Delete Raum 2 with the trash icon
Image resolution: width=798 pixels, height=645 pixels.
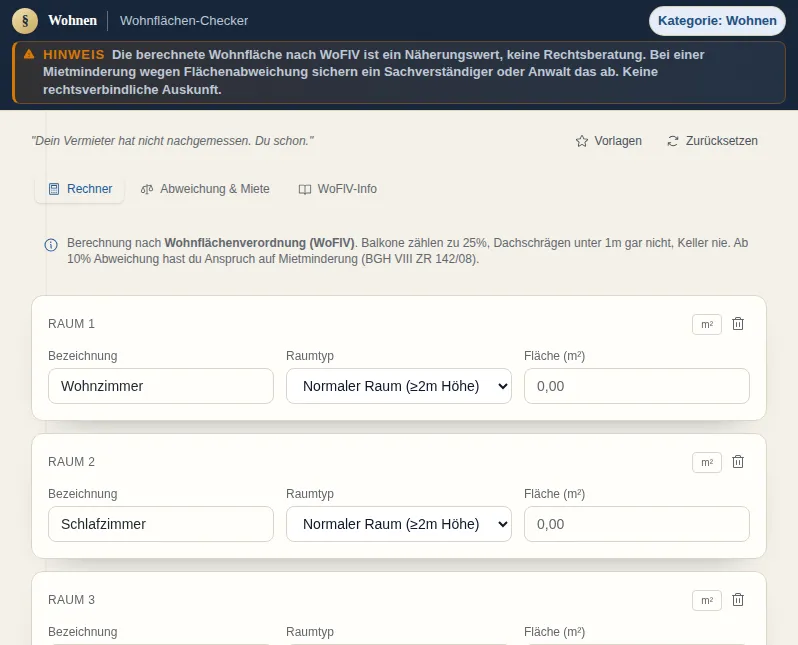pyautogui.click(x=738, y=462)
